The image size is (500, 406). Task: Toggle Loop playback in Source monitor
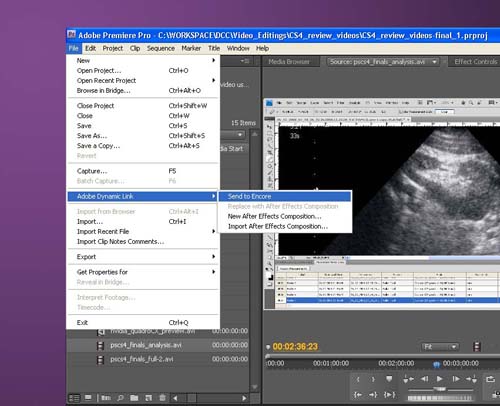pyautogui.click(x=490, y=379)
